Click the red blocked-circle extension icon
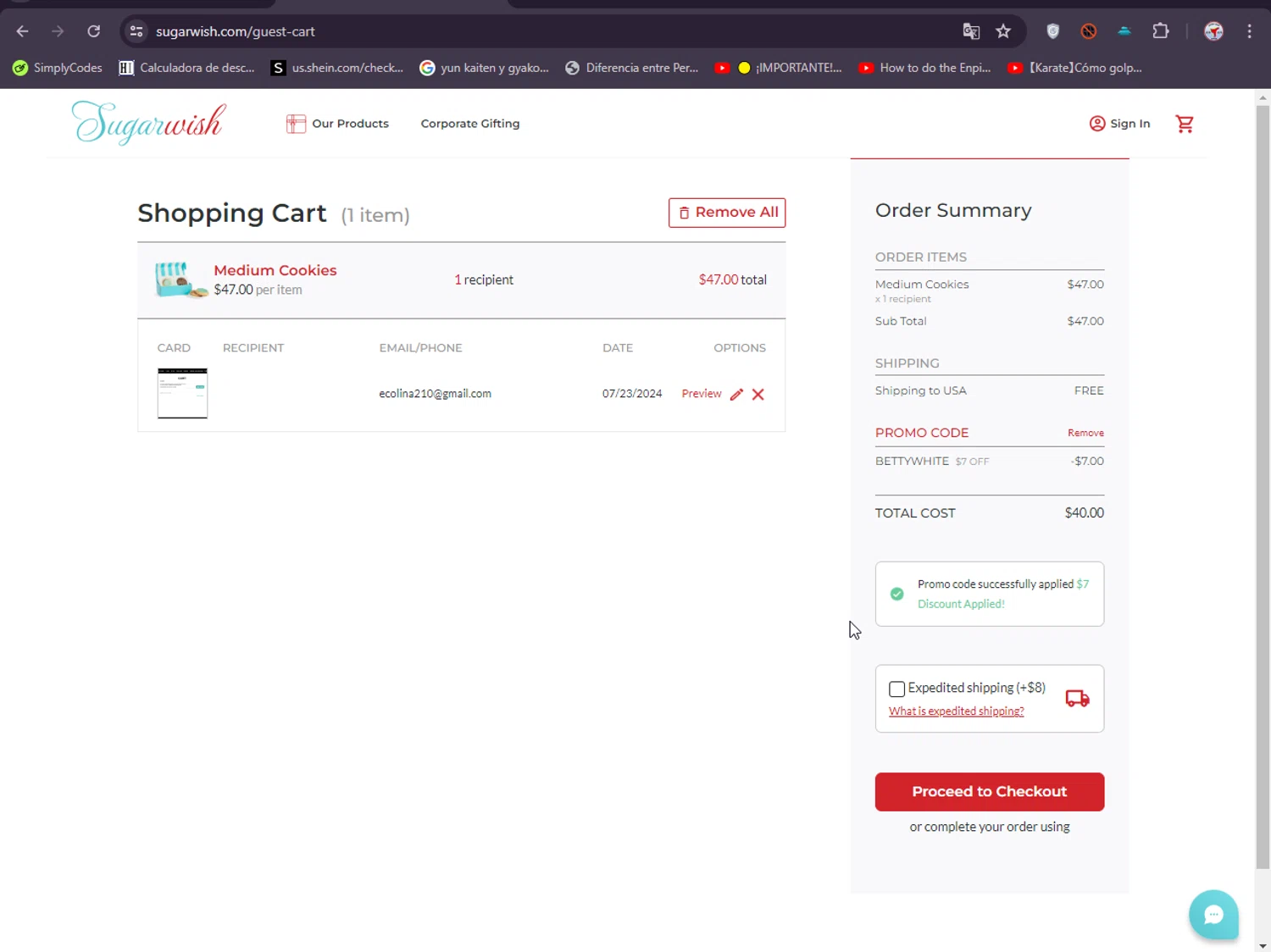 pyautogui.click(x=1089, y=31)
